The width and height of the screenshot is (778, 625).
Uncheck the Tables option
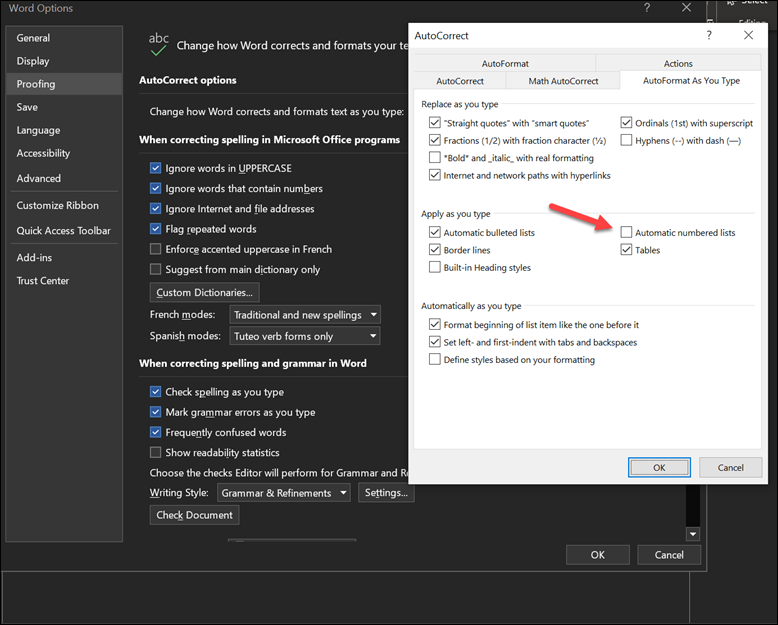click(x=627, y=250)
